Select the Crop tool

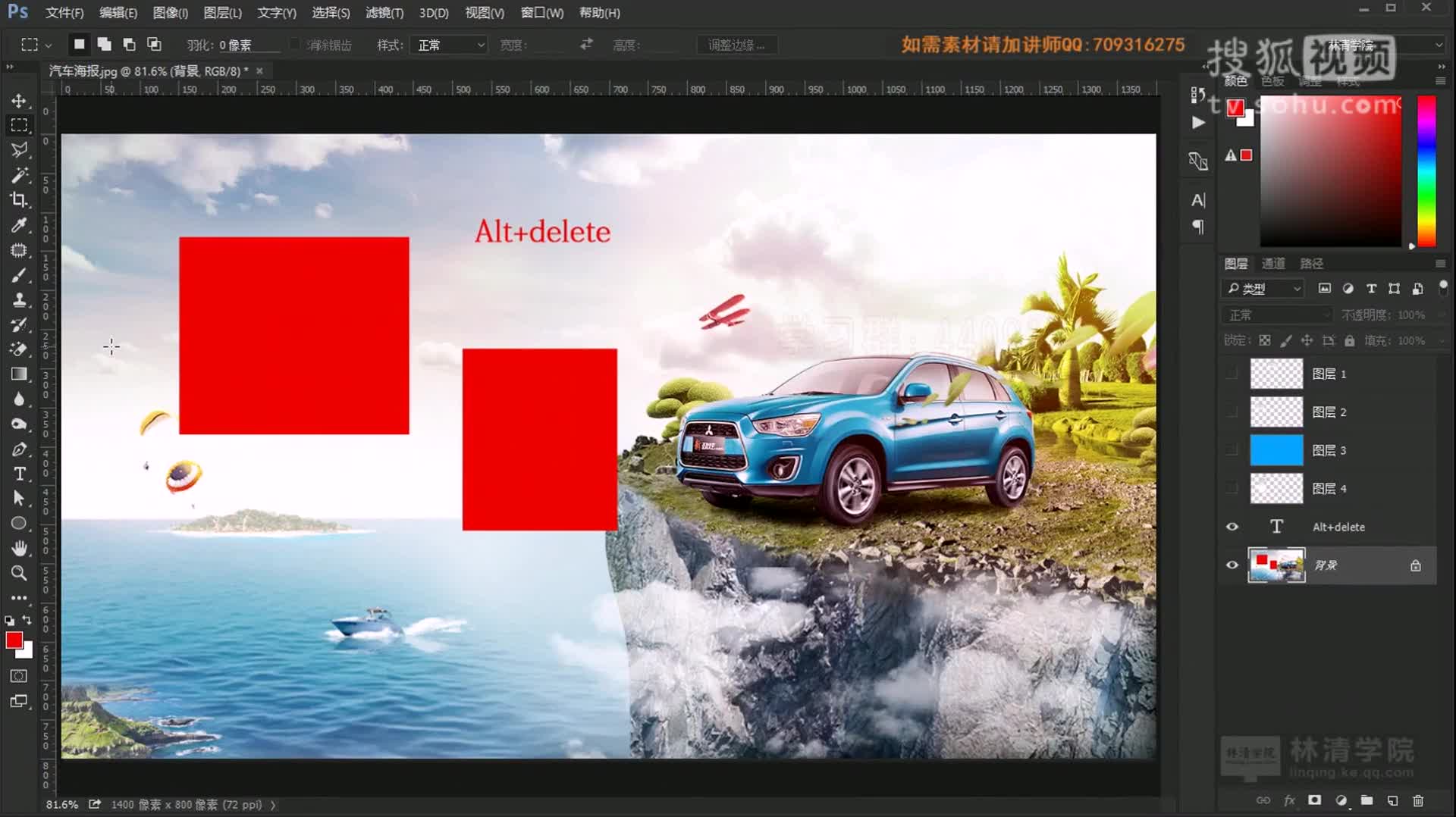coord(19,200)
